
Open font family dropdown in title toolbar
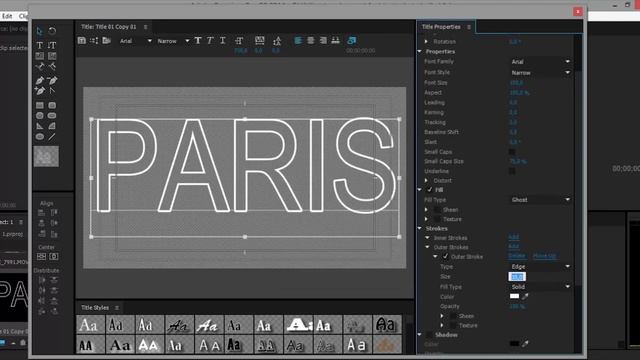[136, 41]
